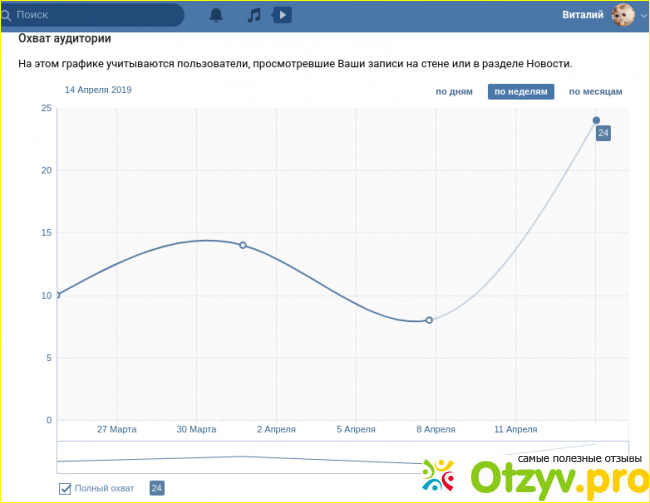Expand the profile menu arrow beside avatar

click(x=643, y=16)
